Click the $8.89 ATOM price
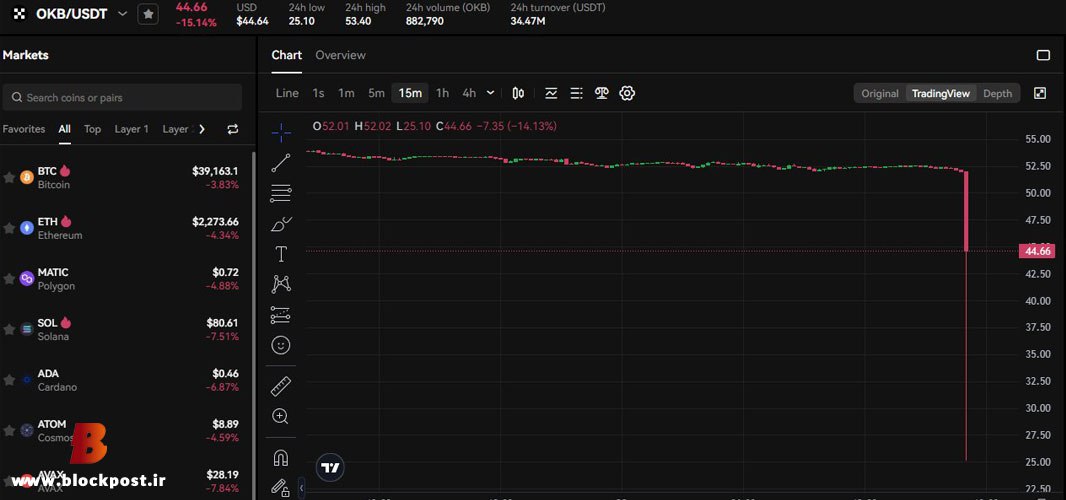The height and width of the screenshot is (500, 1066). pyautogui.click(x=225, y=424)
